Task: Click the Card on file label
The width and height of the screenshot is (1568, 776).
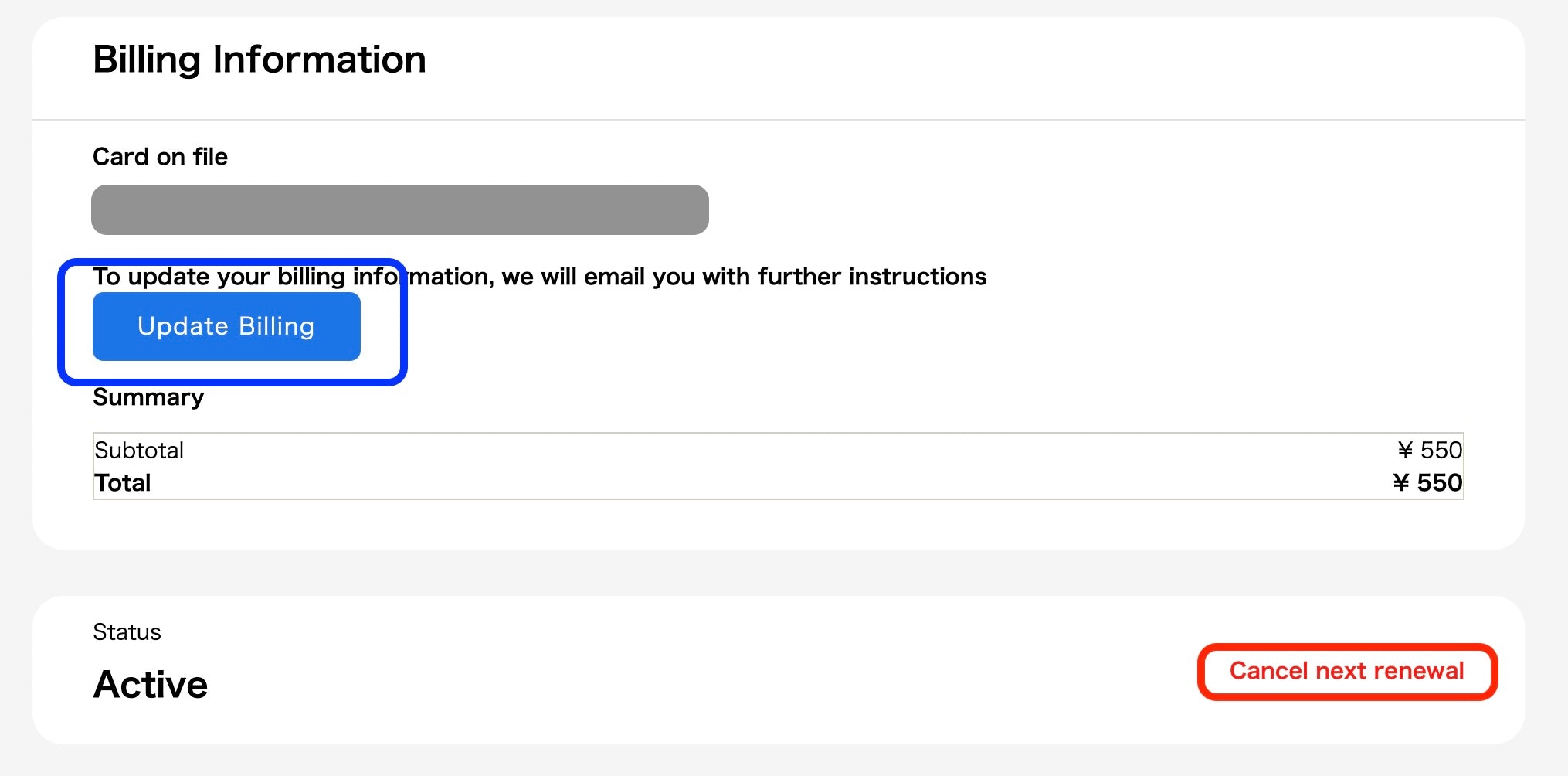Action: tap(160, 157)
